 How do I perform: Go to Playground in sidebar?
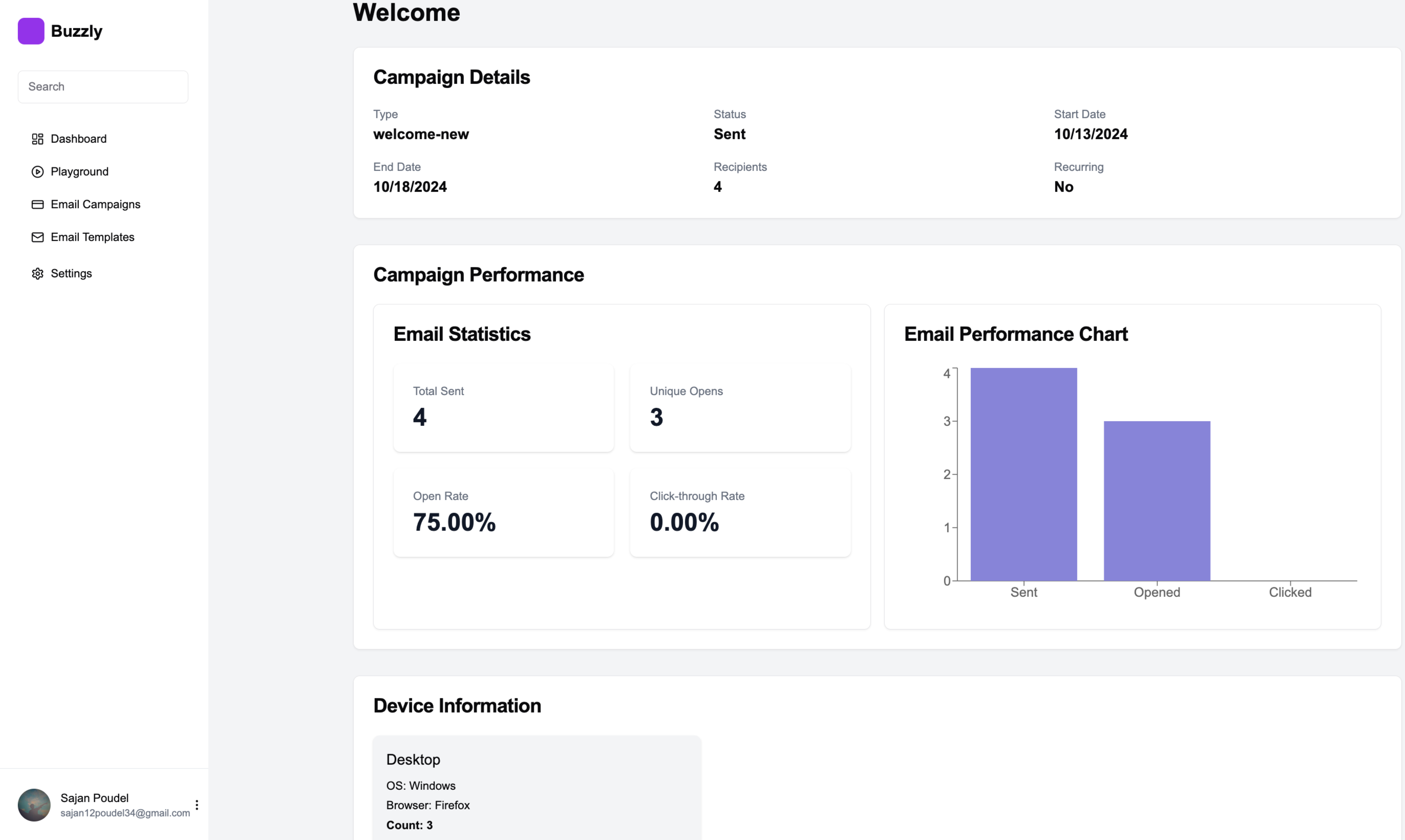80,171
